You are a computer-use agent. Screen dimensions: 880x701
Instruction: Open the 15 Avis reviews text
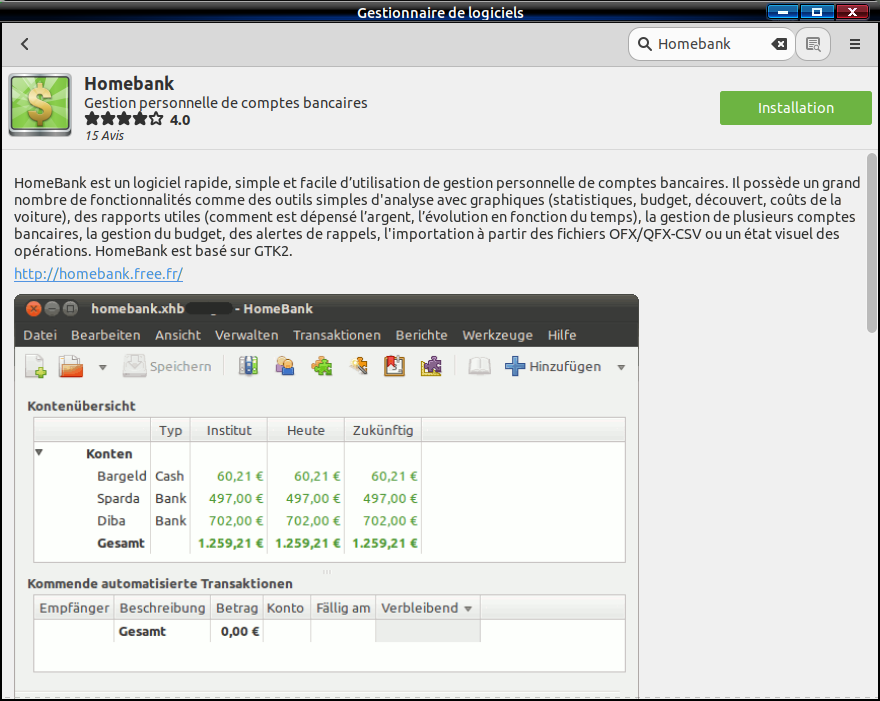[104, 135]
